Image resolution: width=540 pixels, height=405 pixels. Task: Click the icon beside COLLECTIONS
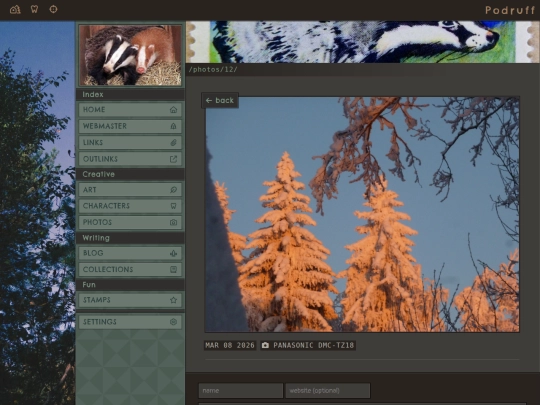click(174, 269)
